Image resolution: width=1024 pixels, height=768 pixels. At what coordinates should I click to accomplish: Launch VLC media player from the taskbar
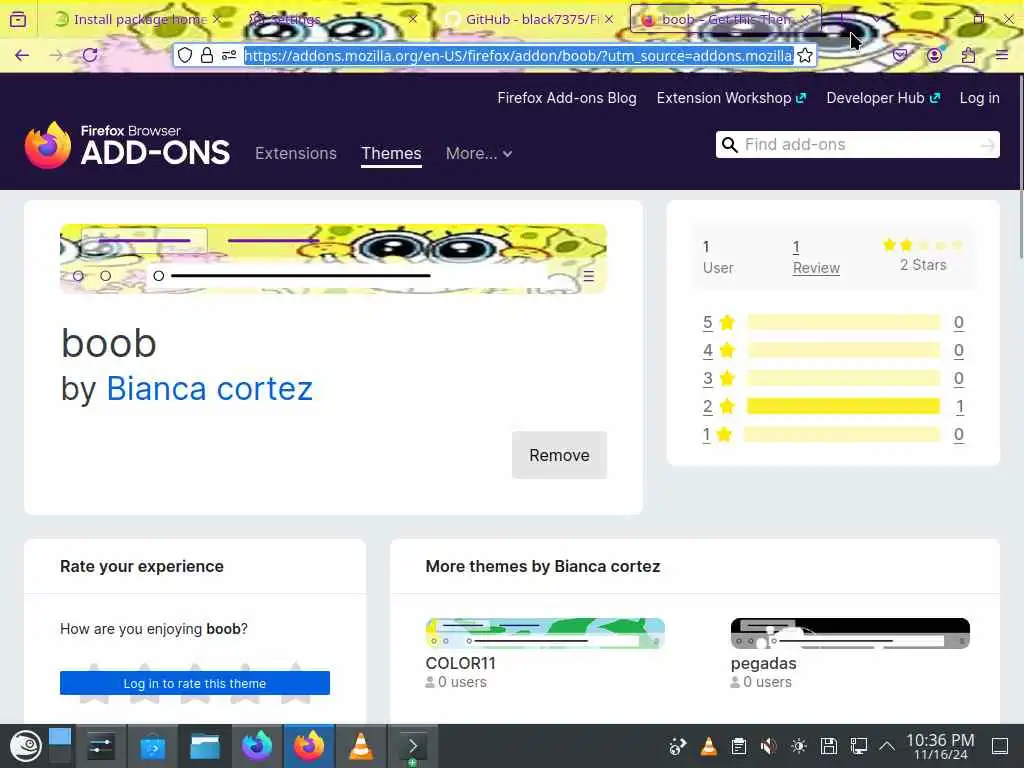click(360, 746)
